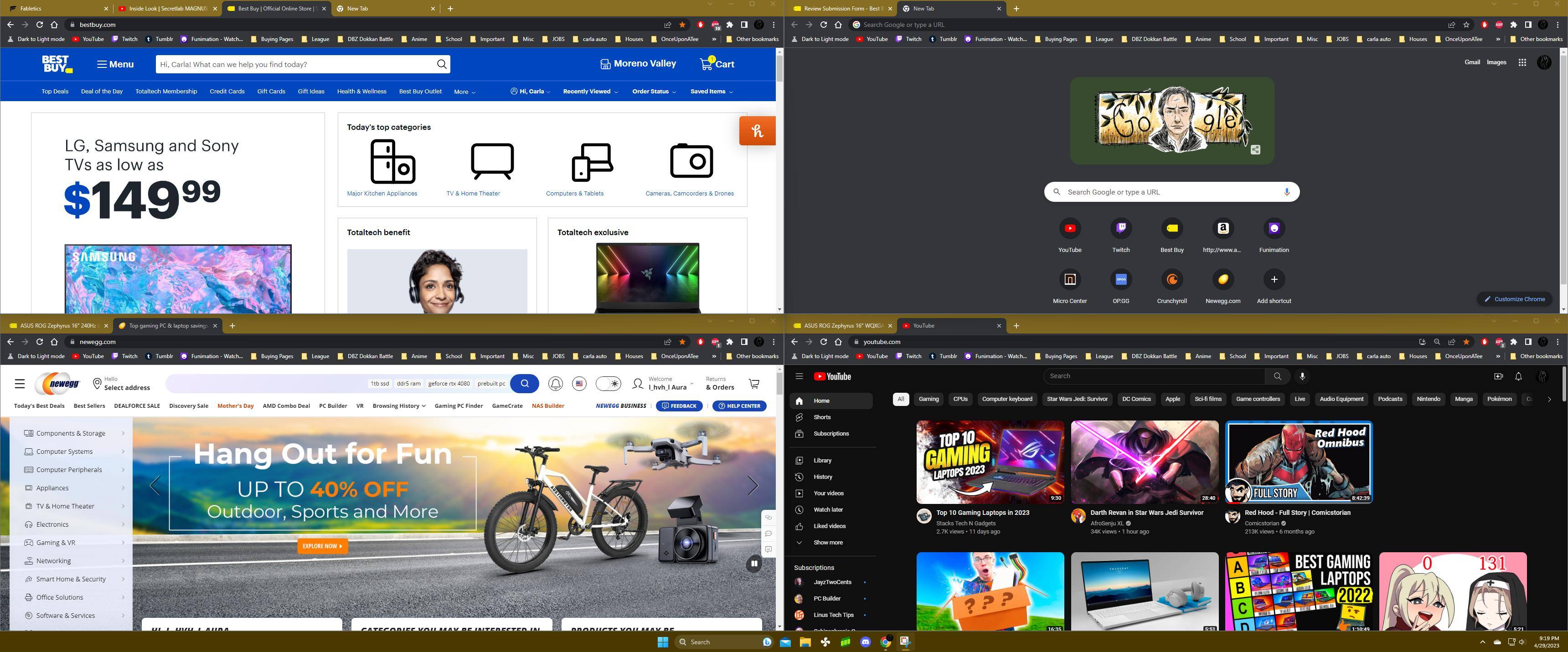Open Newegg country flag selector
The width and height of the screenshot is (1568, 652).
(579, 384)
